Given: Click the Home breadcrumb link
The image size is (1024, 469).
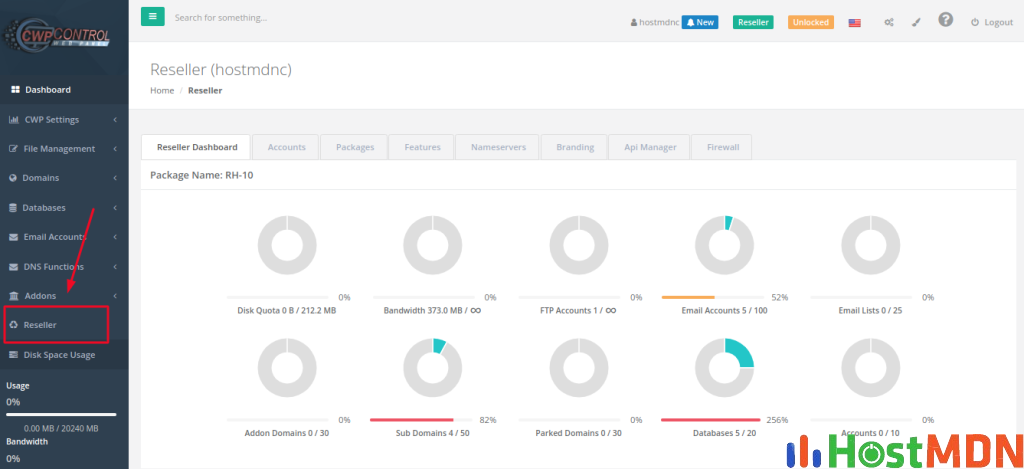Looking at the screenshot, I should pyautogui.click(x=162, y=90).
